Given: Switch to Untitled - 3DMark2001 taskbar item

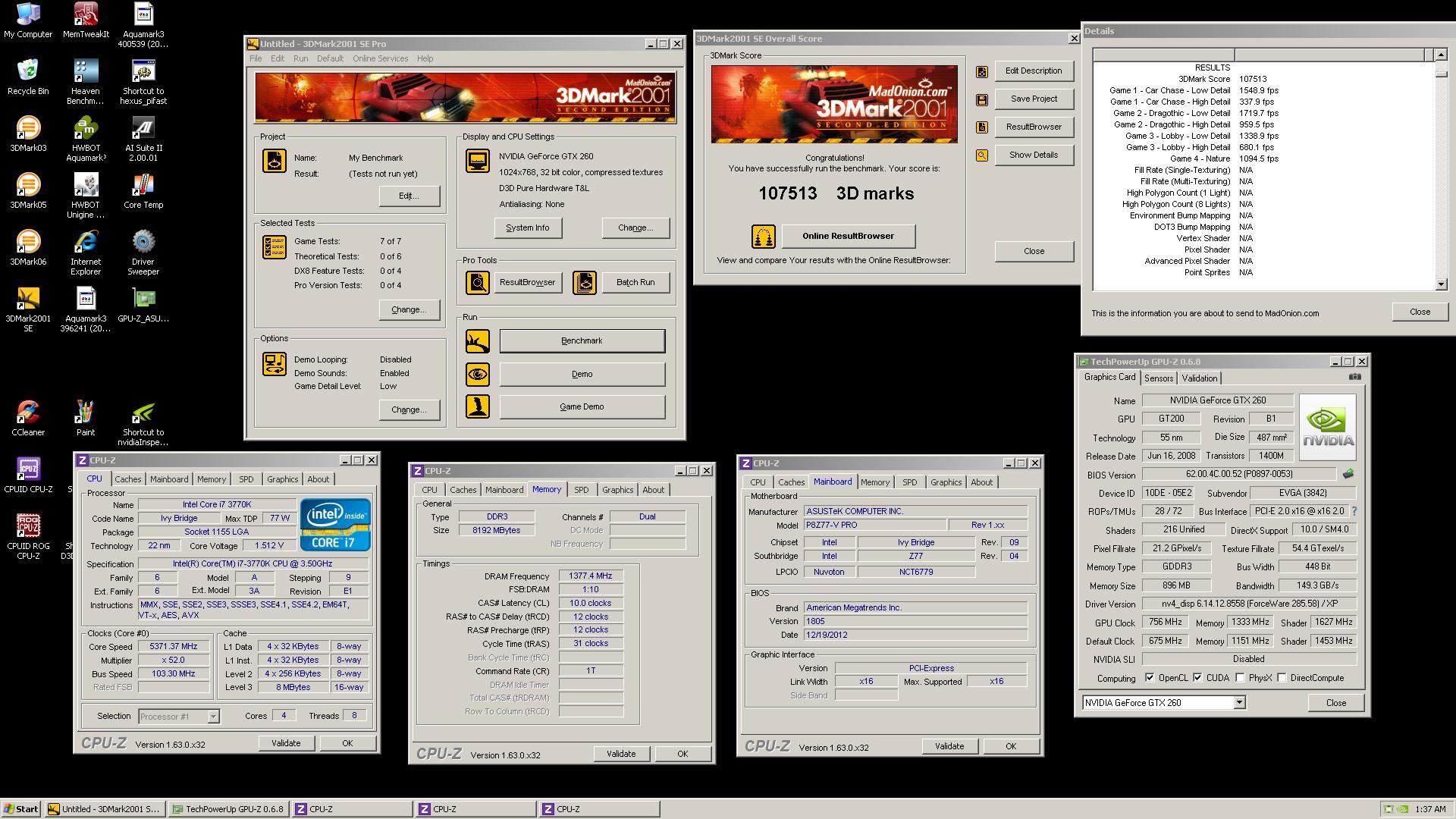Looking at the screenshot, I should (104, 809).
